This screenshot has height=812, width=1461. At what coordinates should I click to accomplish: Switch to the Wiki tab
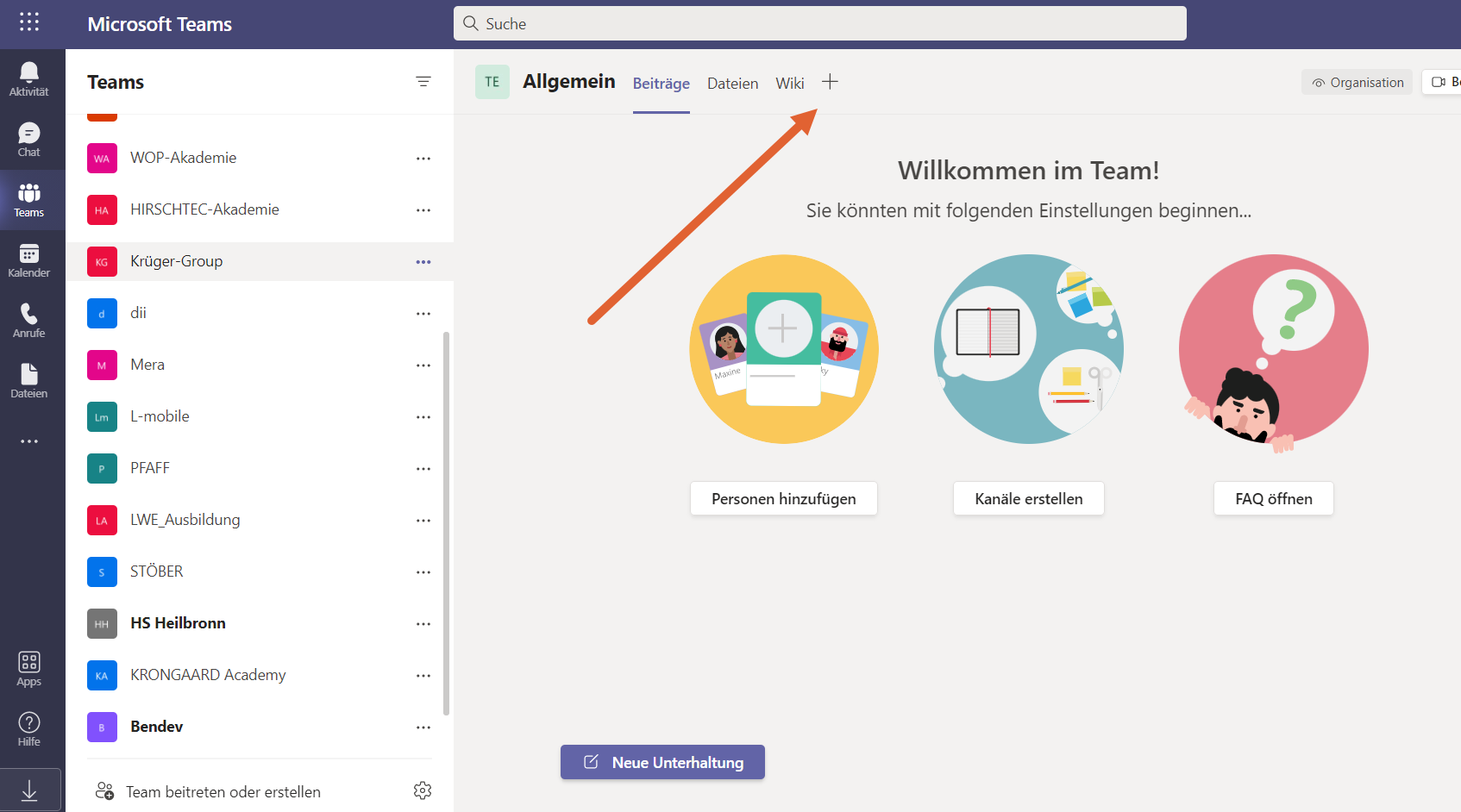tap(789, 84)
